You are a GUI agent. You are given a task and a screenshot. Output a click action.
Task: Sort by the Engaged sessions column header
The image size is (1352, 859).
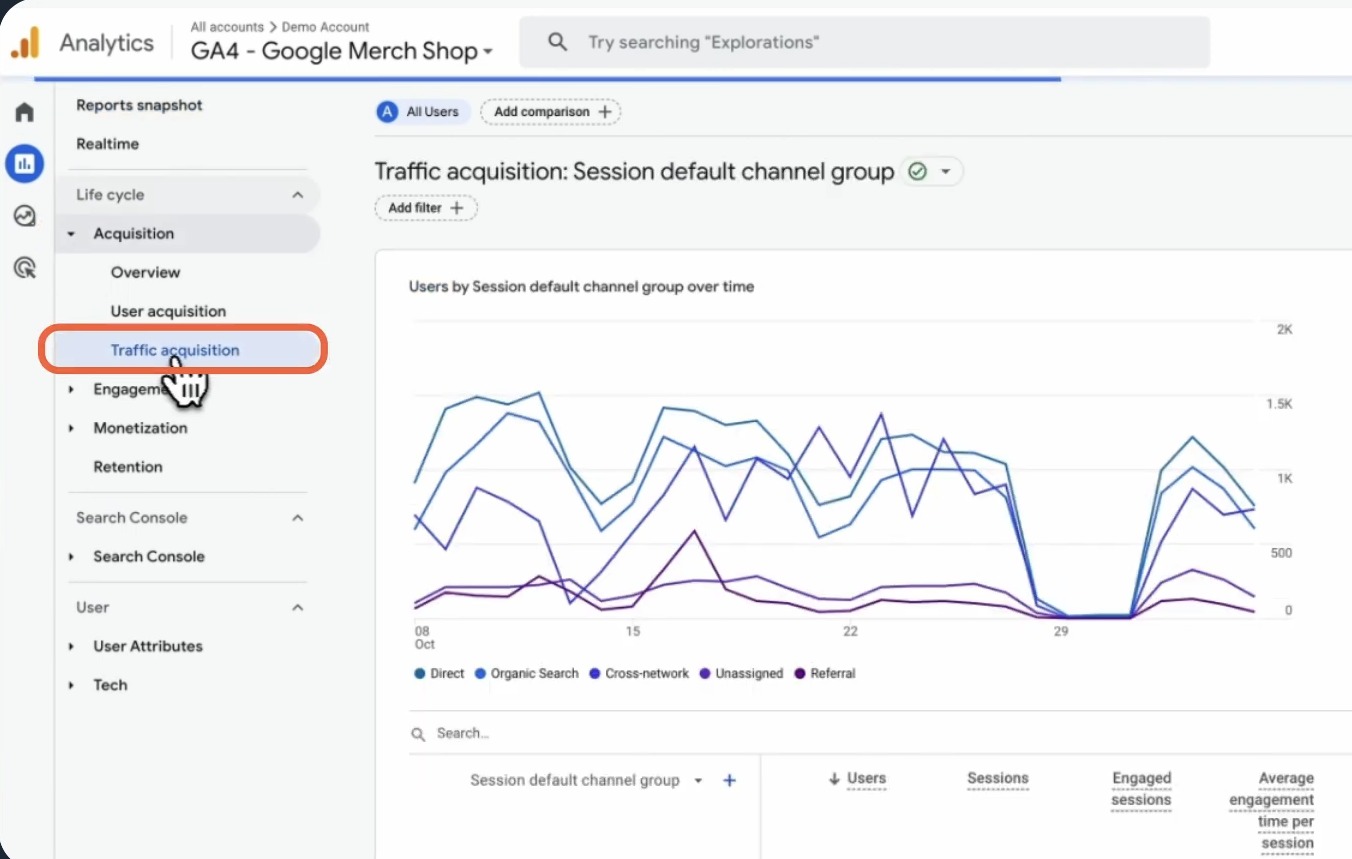(x=1141, y=790)
